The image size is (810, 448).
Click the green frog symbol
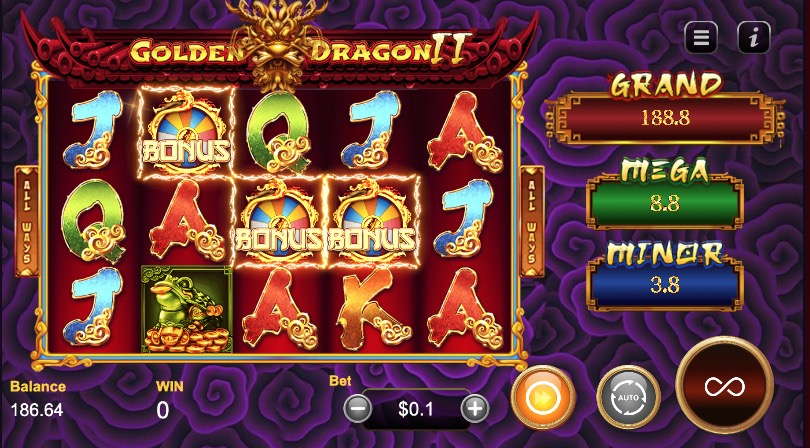pos(186,309)
